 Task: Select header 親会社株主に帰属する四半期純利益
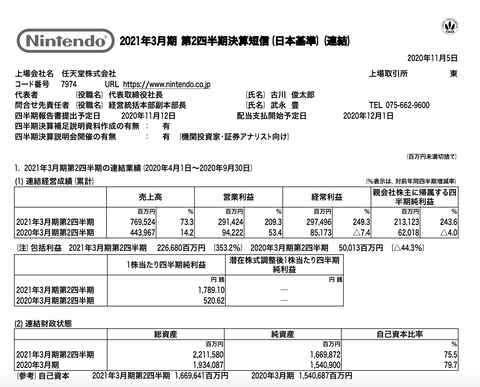tap(415, 197)
